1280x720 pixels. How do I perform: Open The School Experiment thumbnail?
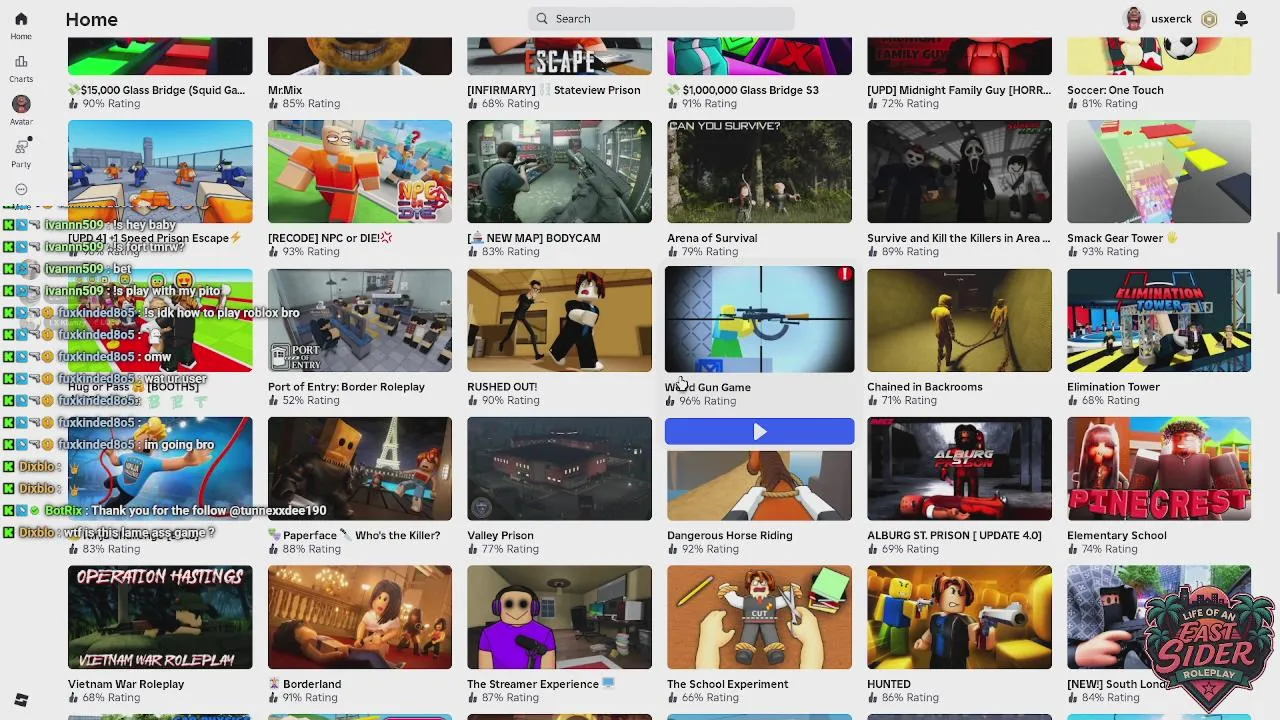(759, 617)
